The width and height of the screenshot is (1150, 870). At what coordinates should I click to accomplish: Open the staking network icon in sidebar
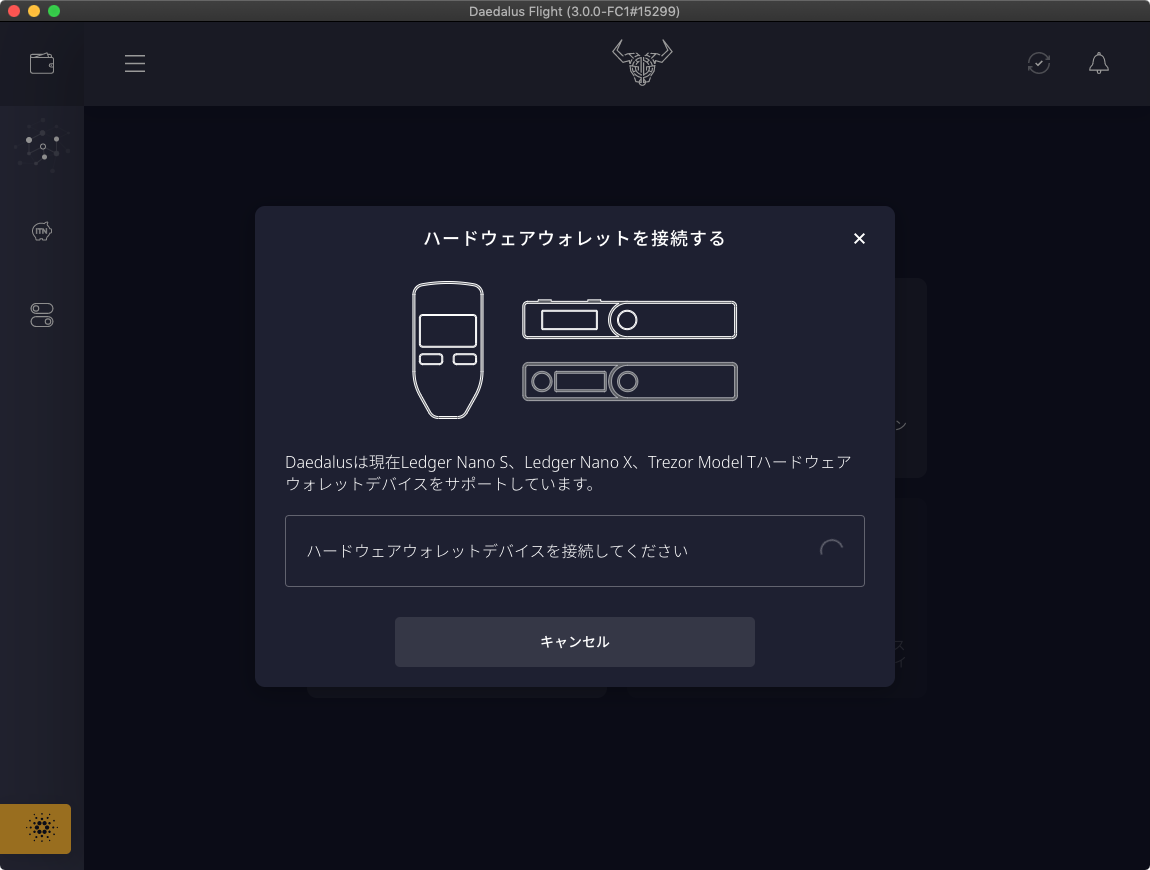(x=43, y=146)
